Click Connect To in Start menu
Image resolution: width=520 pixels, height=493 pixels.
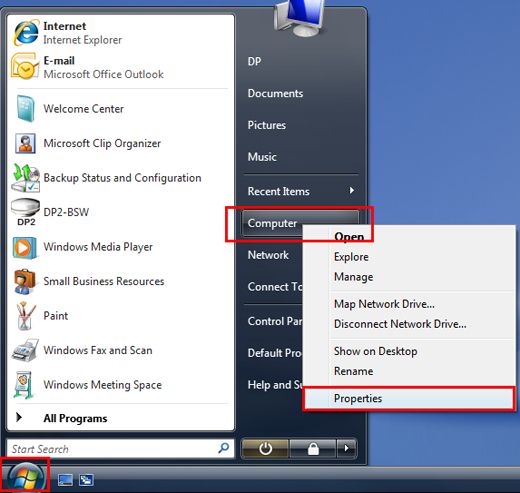275,287
